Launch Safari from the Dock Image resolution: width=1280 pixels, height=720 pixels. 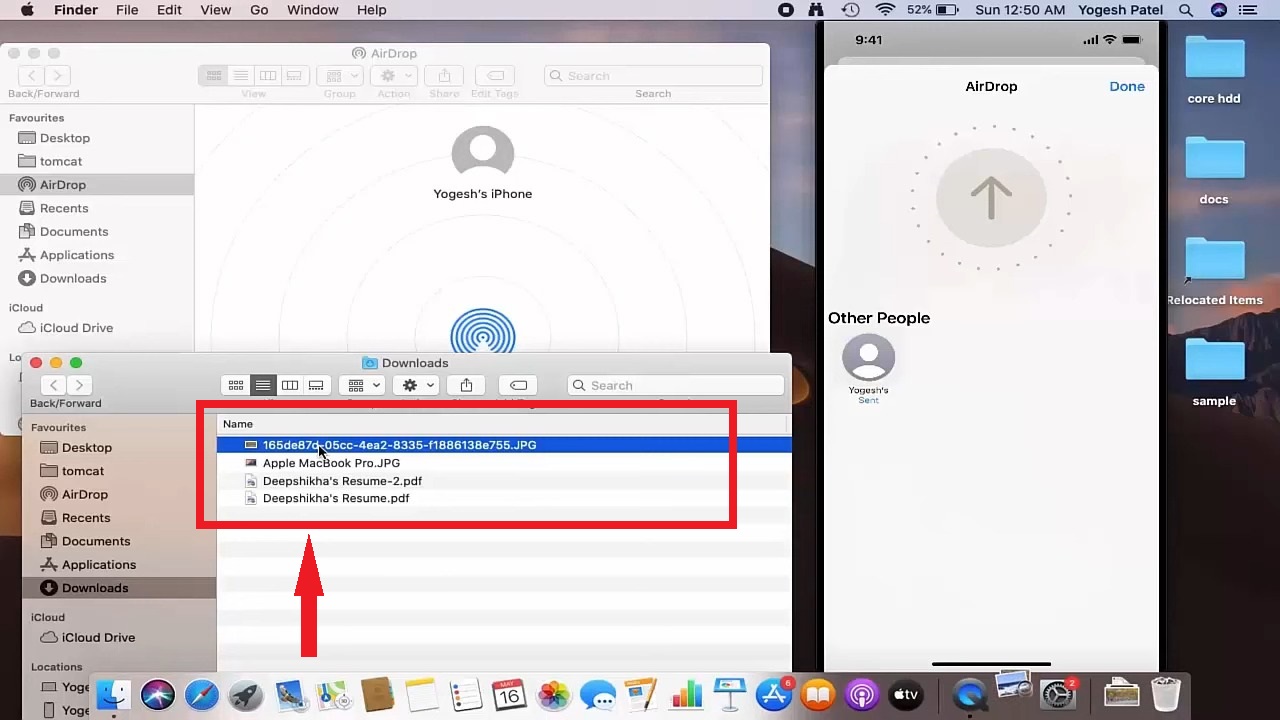point(201,694)
